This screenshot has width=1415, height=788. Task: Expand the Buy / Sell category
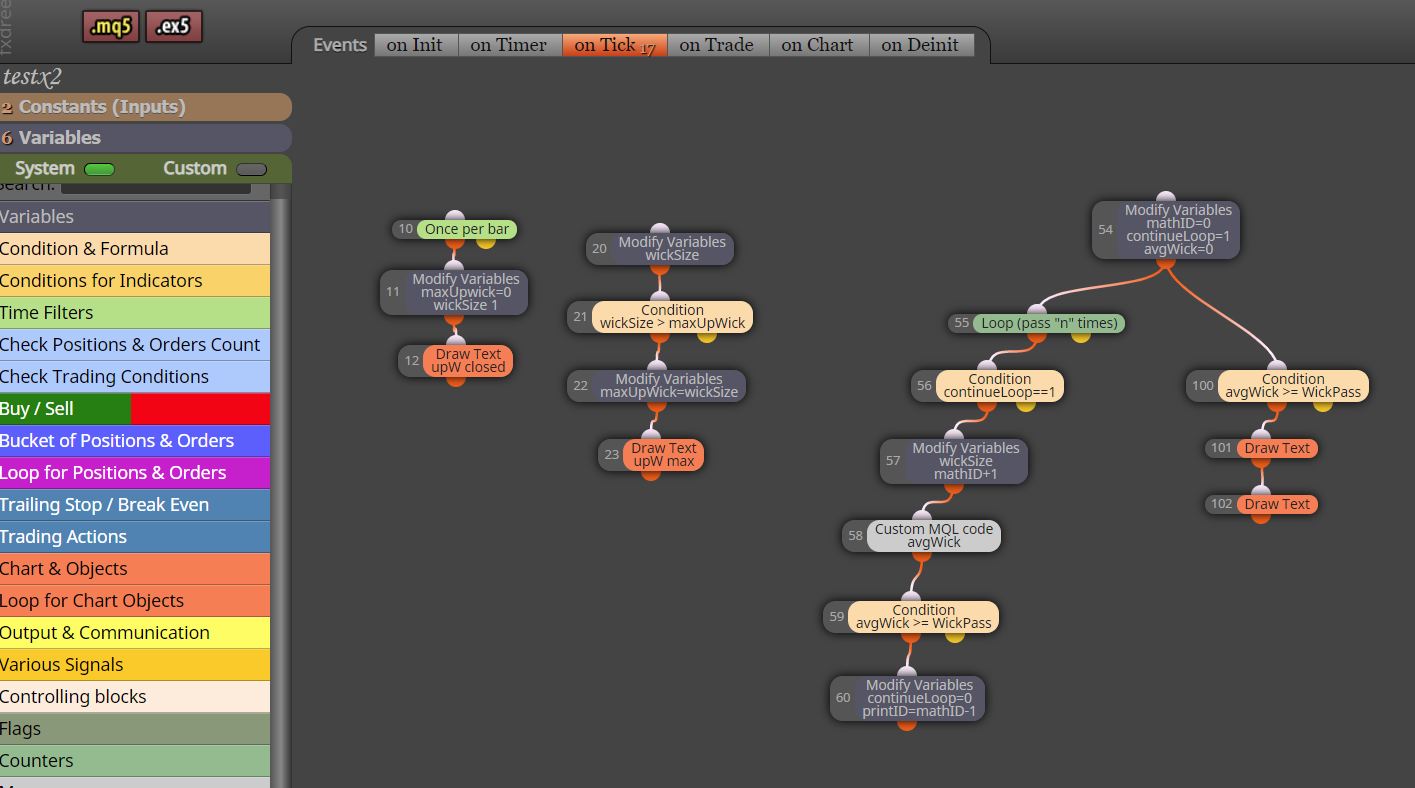[135, 409]
